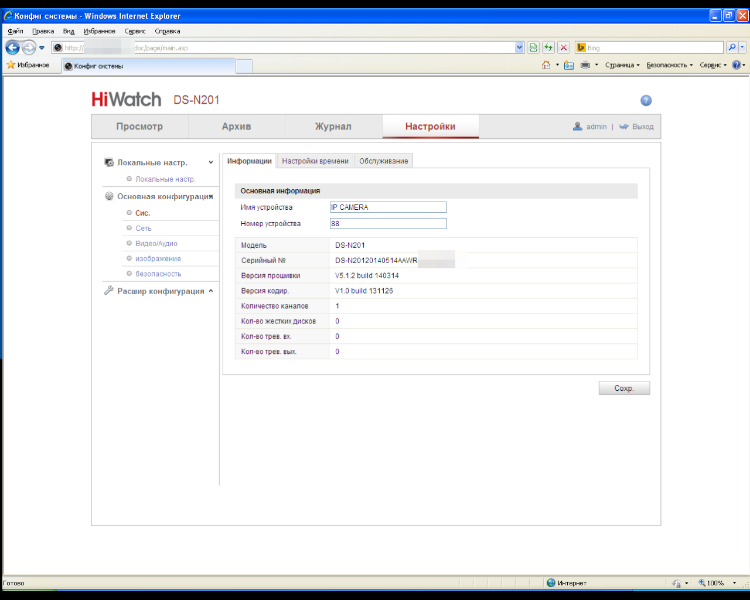The height and width of the screenshot is (600, 750).
Task: Switch to the Архив tab
Action: 236,127
